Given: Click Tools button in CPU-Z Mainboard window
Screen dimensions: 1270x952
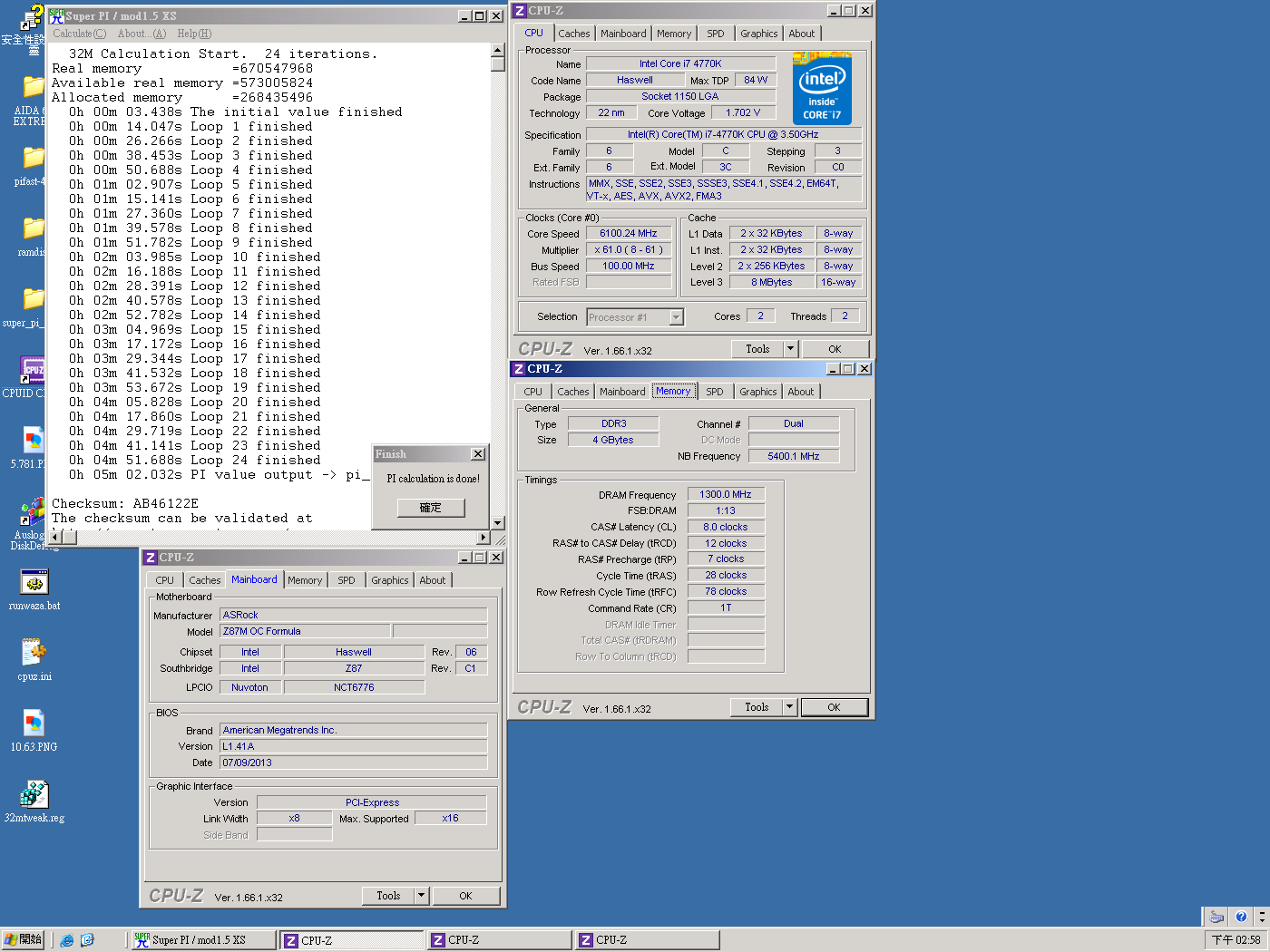Looking at the screenshot, I should point(388,896).
